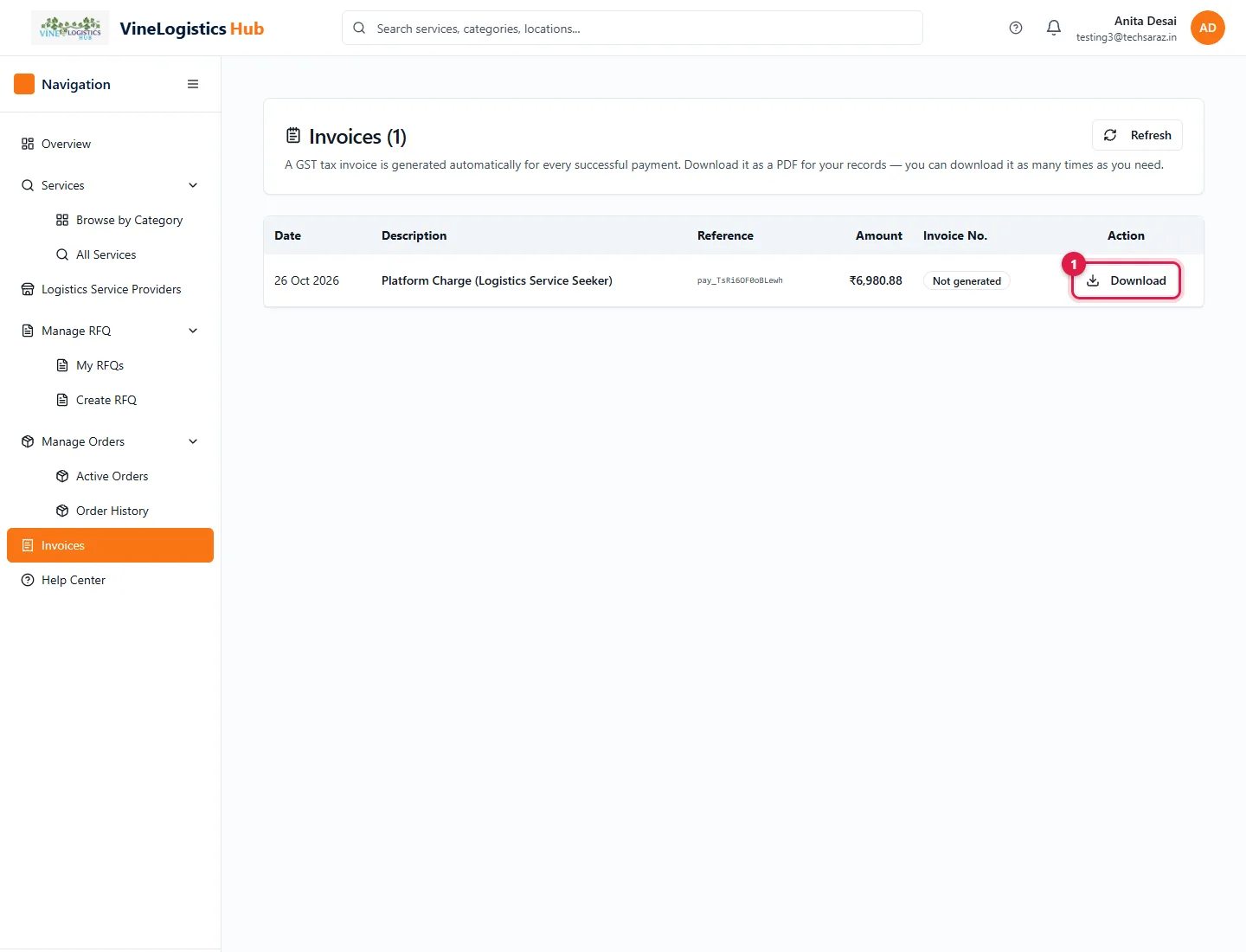Image resolution: width=1246 pixels, height=952 pixels.
Task: Collapse the Manage RFQ chevron
Action: (193, 331)
